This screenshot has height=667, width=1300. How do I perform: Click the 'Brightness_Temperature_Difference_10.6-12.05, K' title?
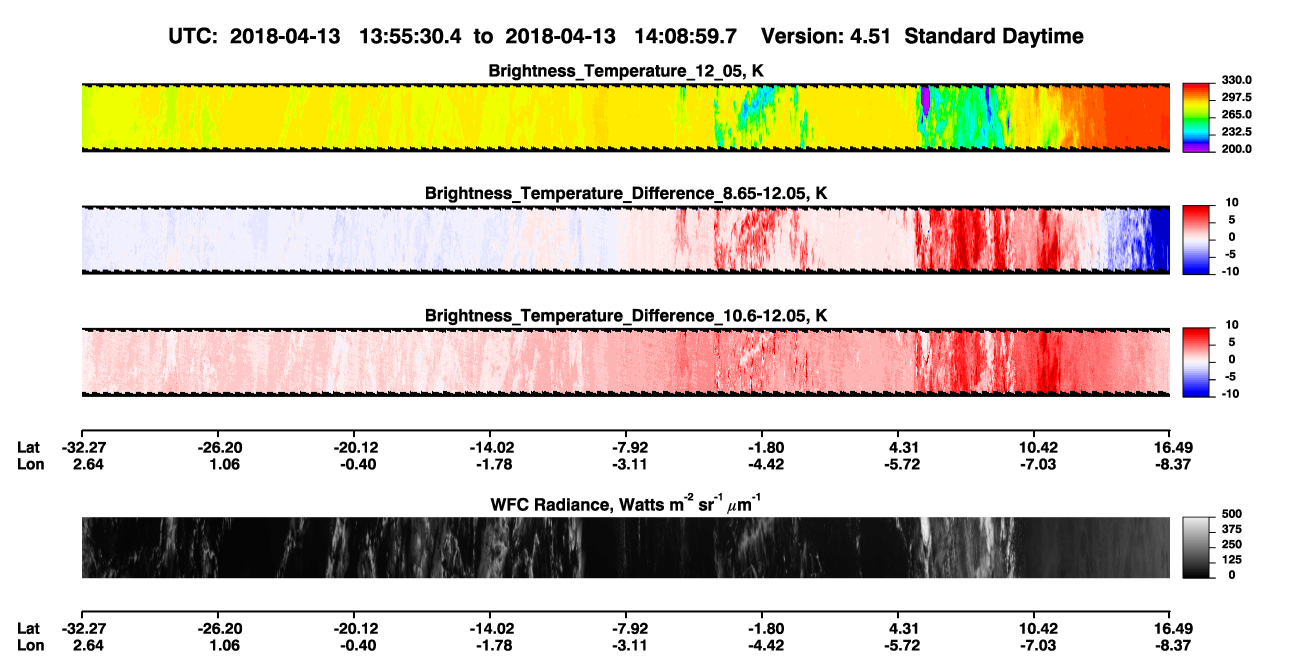point(626,316)
